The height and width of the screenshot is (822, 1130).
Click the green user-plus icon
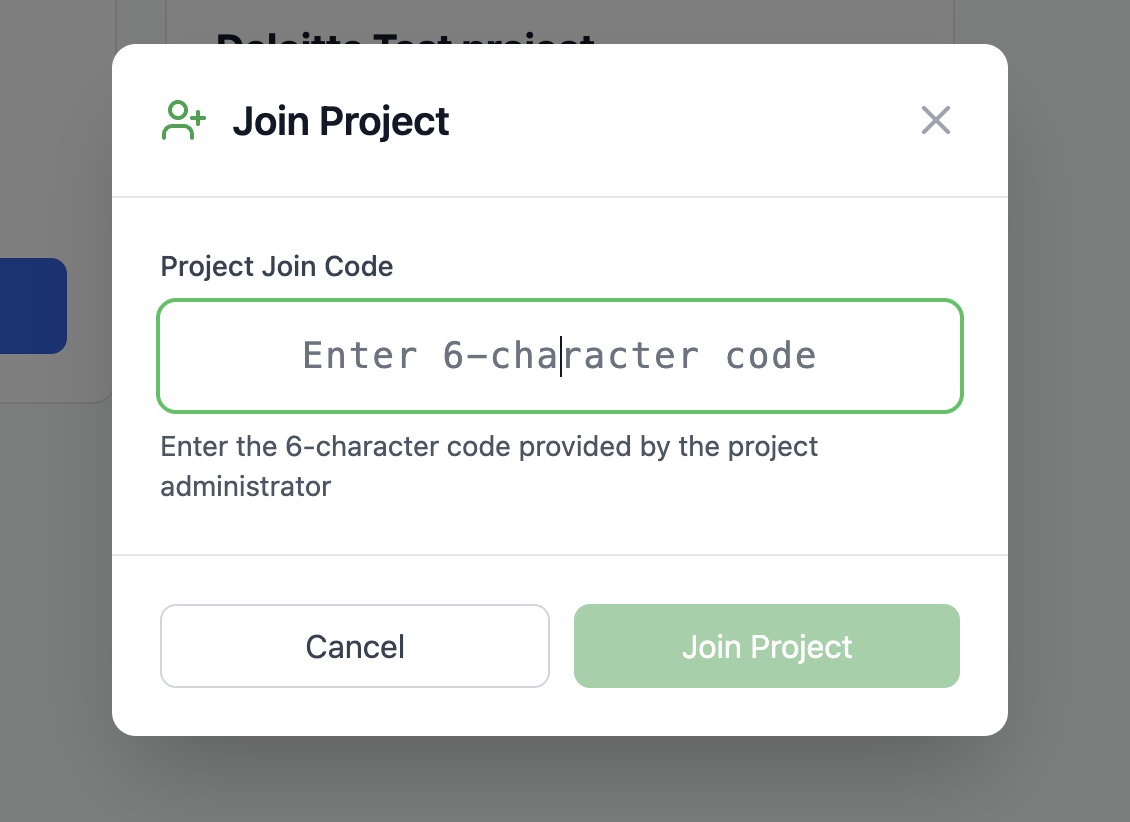(x=183, y=121)
